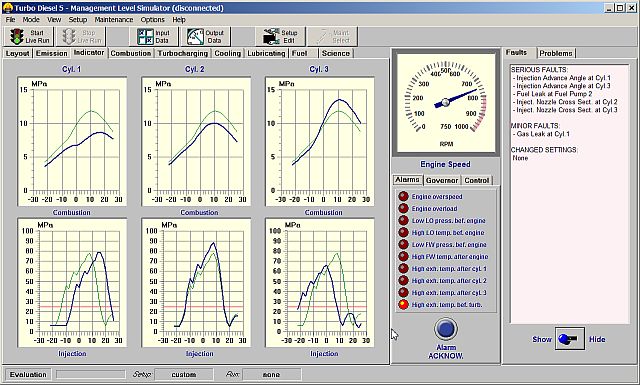Click the High exh. temp. after cyl. 3 lamp
This screenshot has width=640, height=385.
[x=403, y=293]
